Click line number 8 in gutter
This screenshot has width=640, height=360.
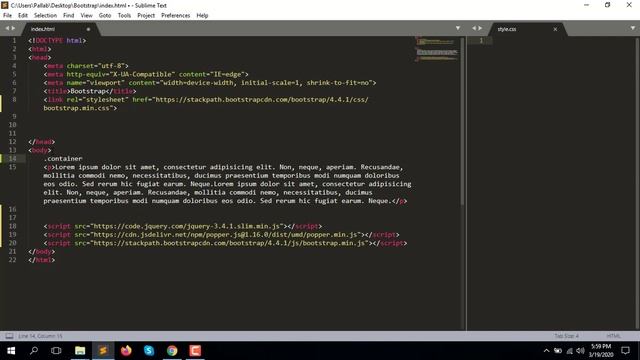14,100
